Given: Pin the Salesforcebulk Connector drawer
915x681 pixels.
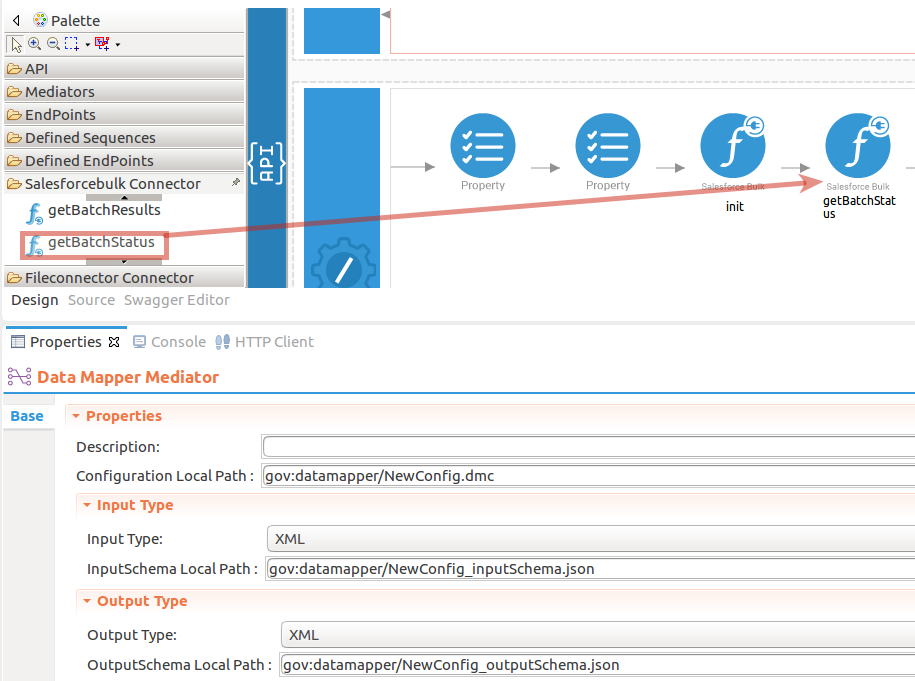Looking at the screenshot, I should tap(236, 183).
